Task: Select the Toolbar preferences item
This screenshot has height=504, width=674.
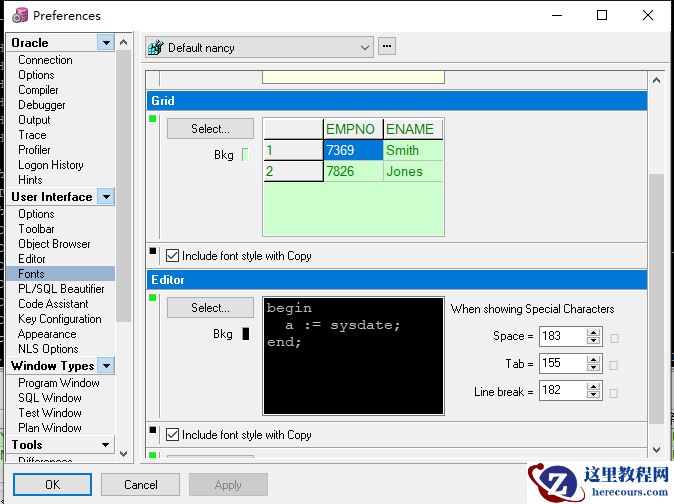Action: click(x=36, y=229)
